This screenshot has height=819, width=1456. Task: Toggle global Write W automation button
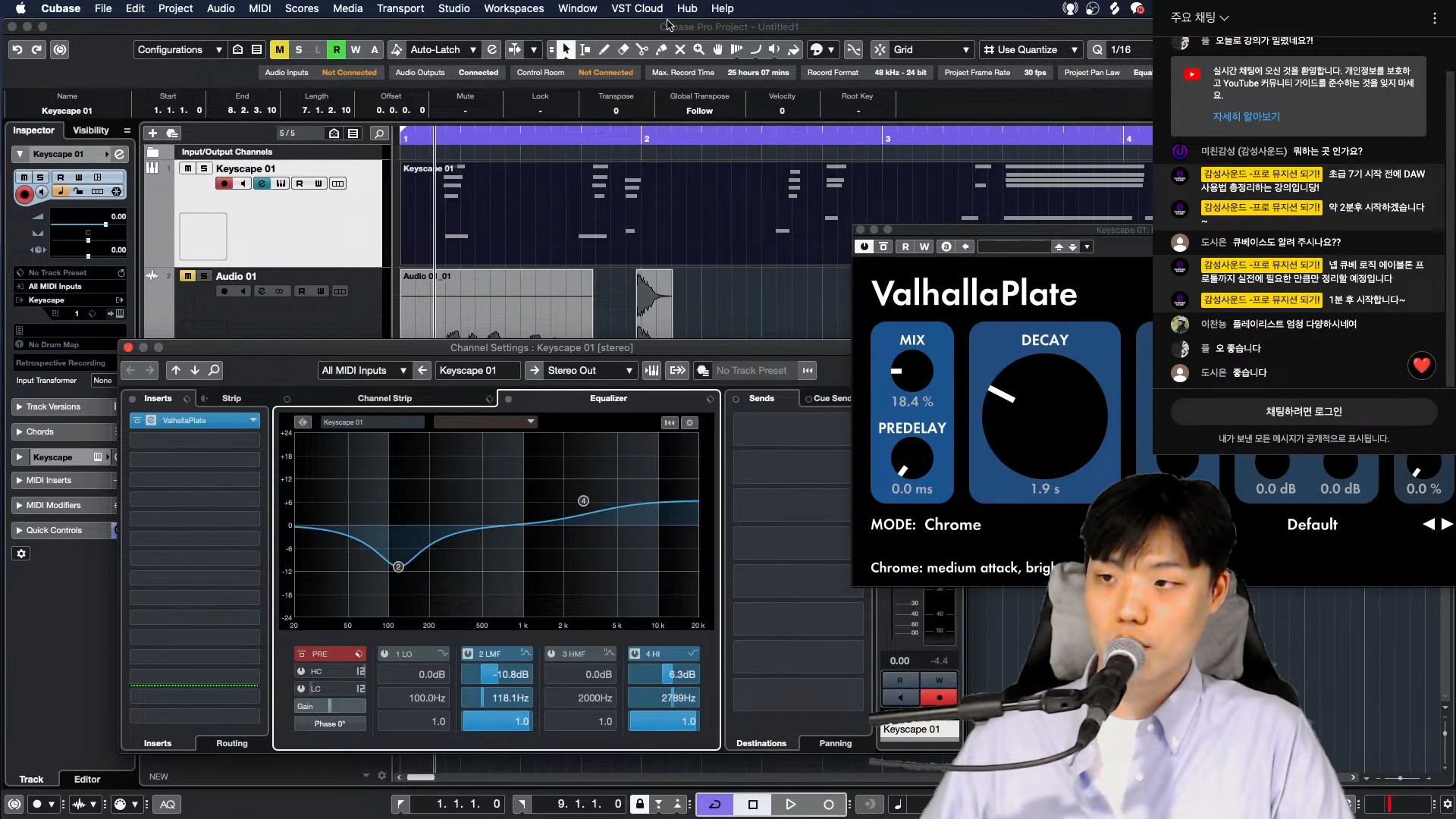pos(356,49)
